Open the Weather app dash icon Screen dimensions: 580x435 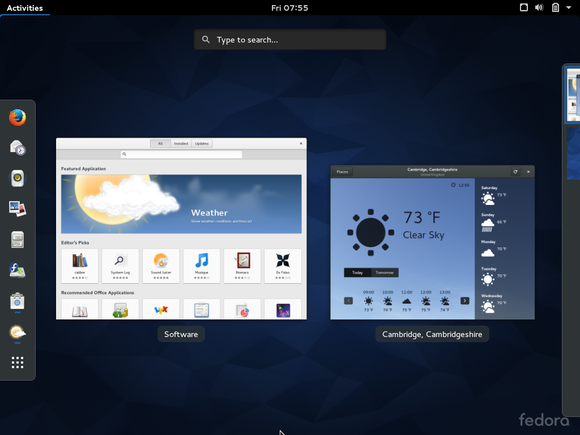(17, 332)
